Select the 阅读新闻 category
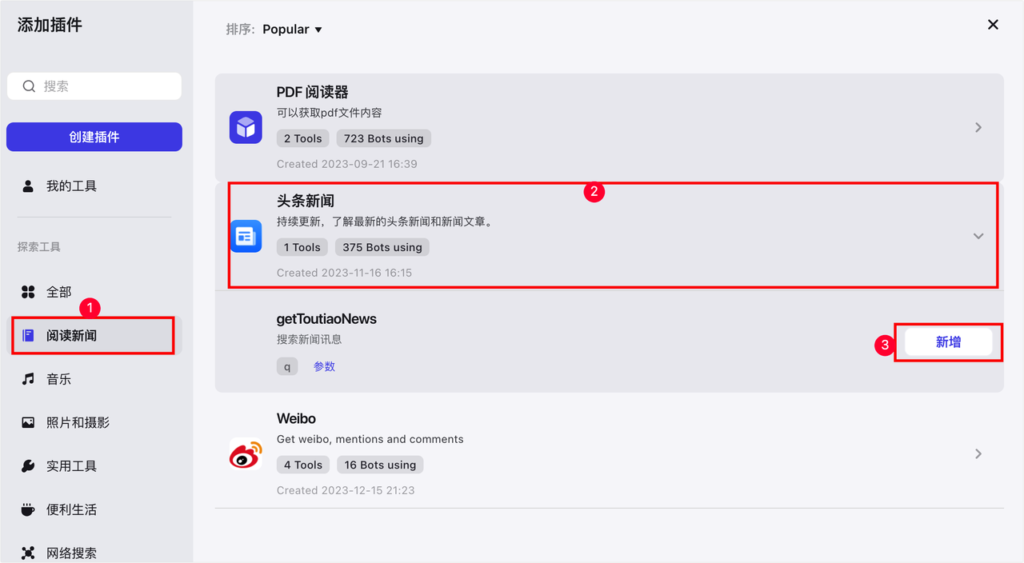The image size is (1024, 563). [x=94, y=336]
